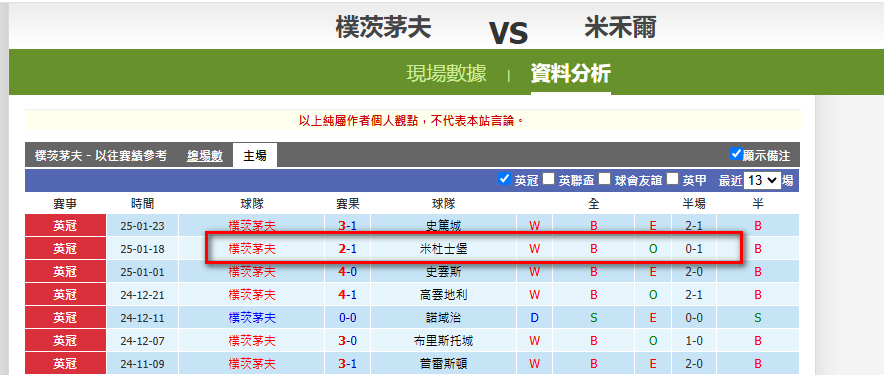The height and width of the screenshot is (375, 884).
Task: Click the 諾域治 team name
Action: tap(443, 318)
